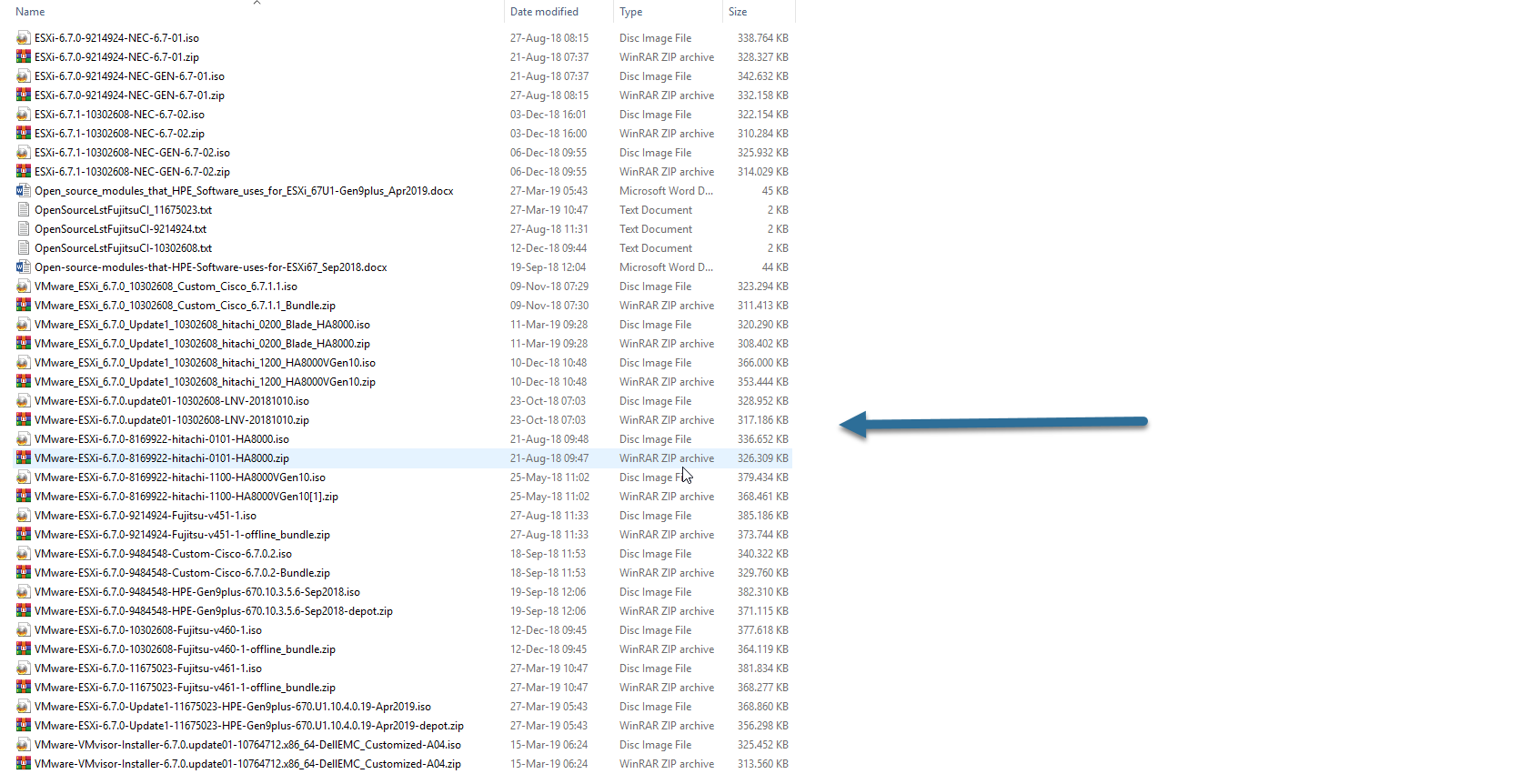1520x784 pixels.
Task: Click the WinRAR icon for ESXi-6.7.0-9214924-NEC-6.7-01.zip
Action: point(24,57)
